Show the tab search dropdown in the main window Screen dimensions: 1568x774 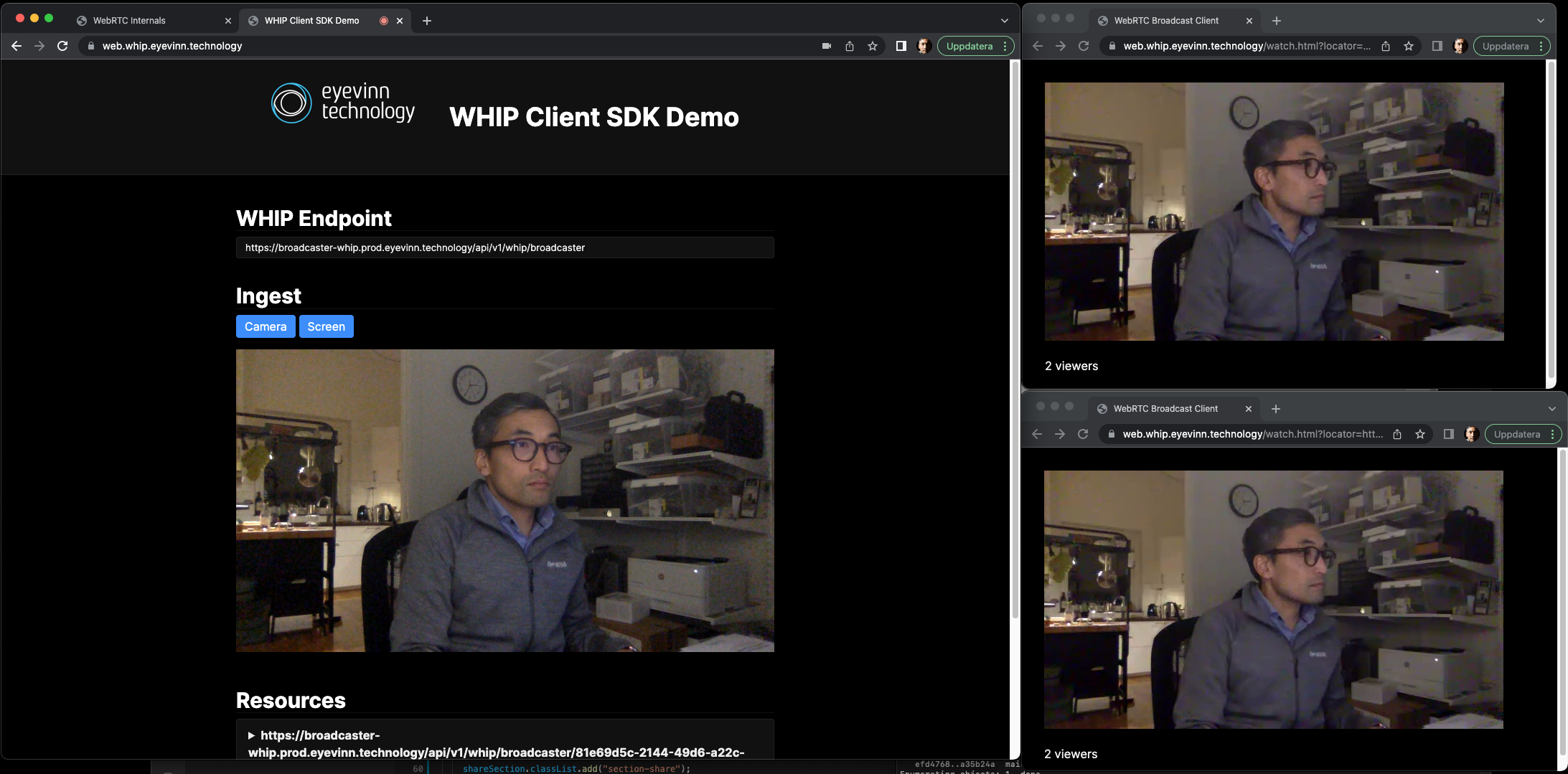1005,21
